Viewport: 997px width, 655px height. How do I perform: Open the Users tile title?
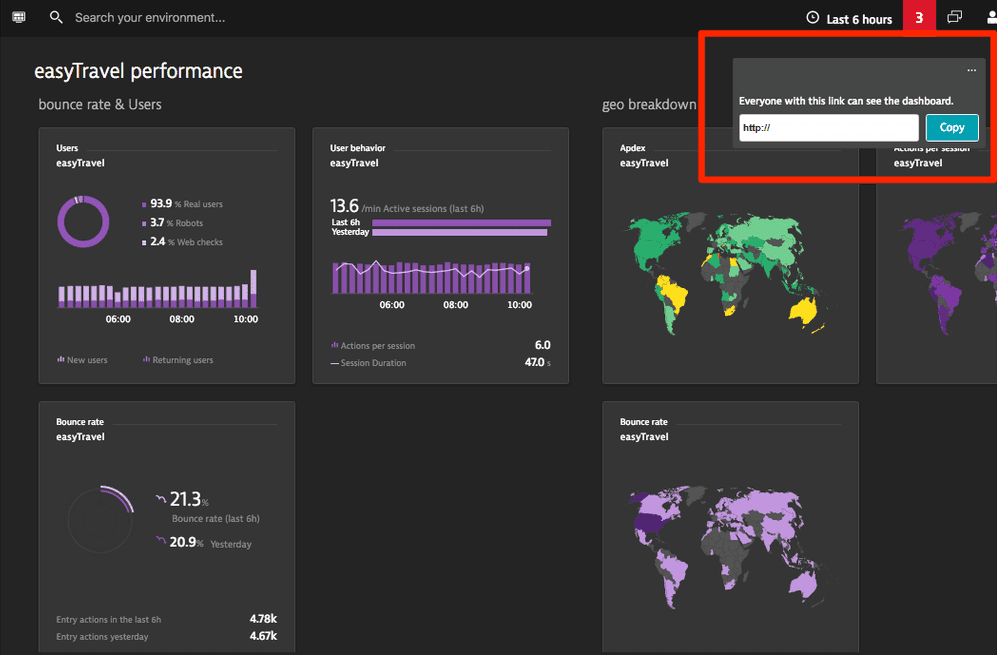pos(67,148)
